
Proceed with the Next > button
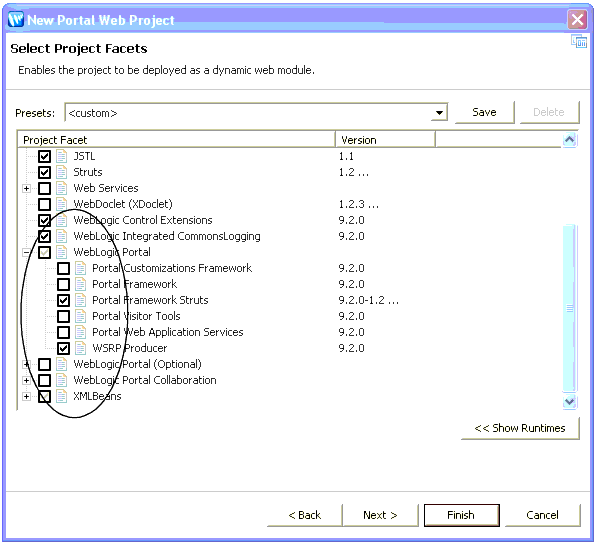click(x=380, y=515)
